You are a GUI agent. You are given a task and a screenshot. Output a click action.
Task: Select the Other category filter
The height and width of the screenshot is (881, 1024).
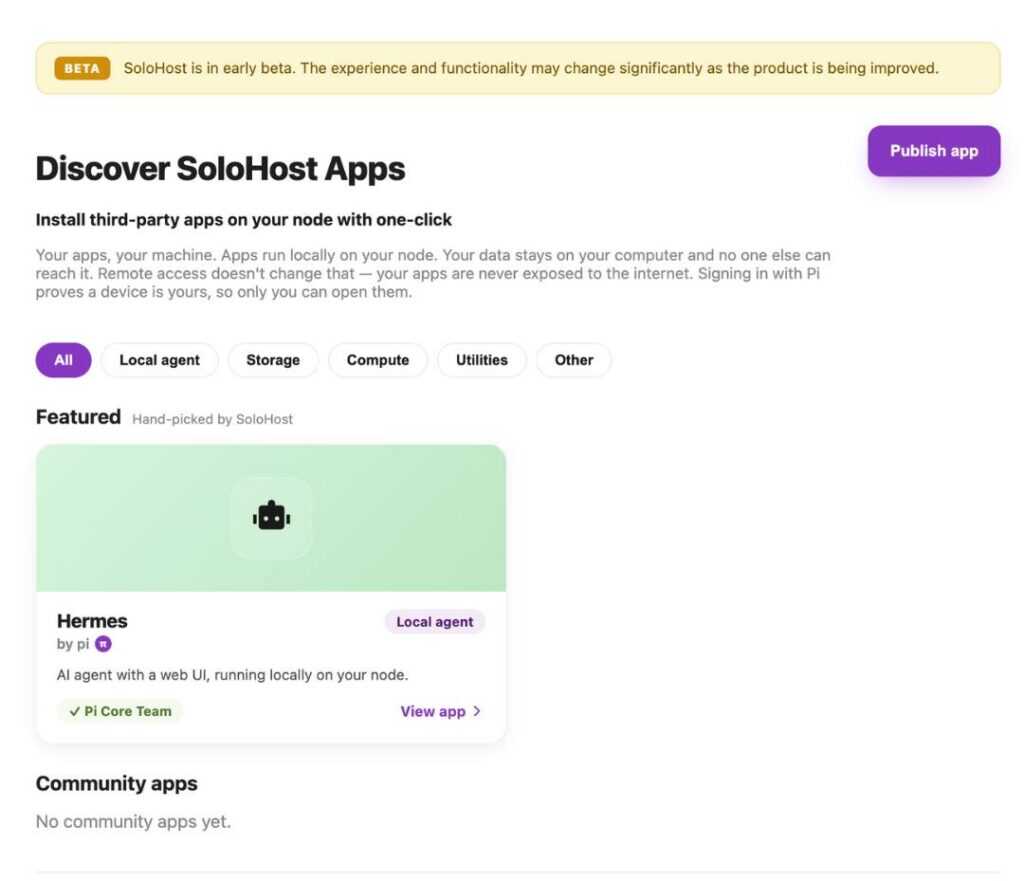[574, 360]
